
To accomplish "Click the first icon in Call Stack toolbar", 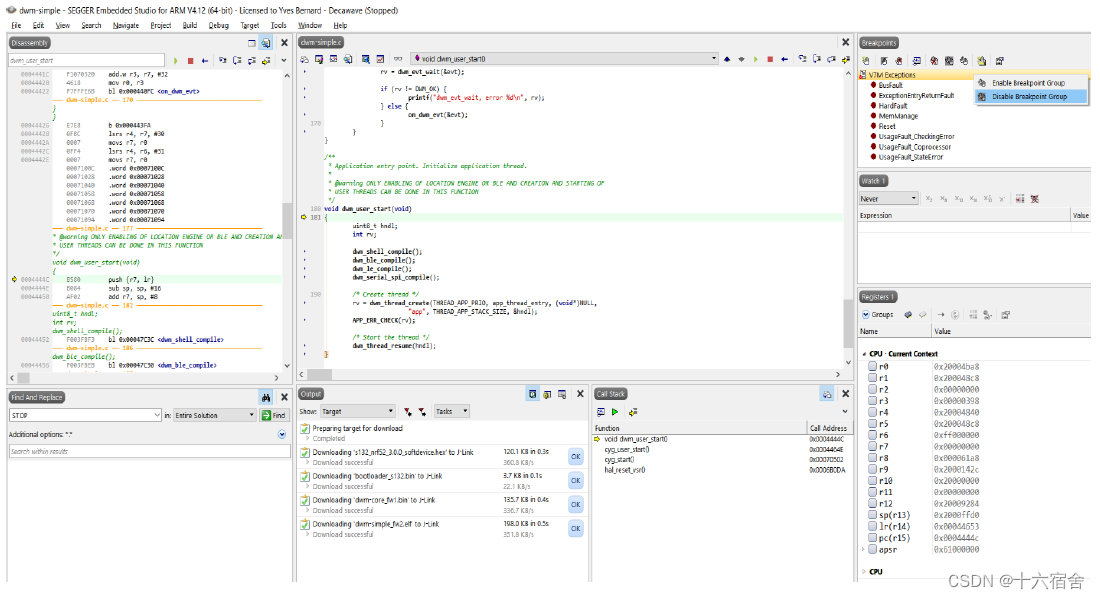I will pyautogui.click(x=601, y=412).
